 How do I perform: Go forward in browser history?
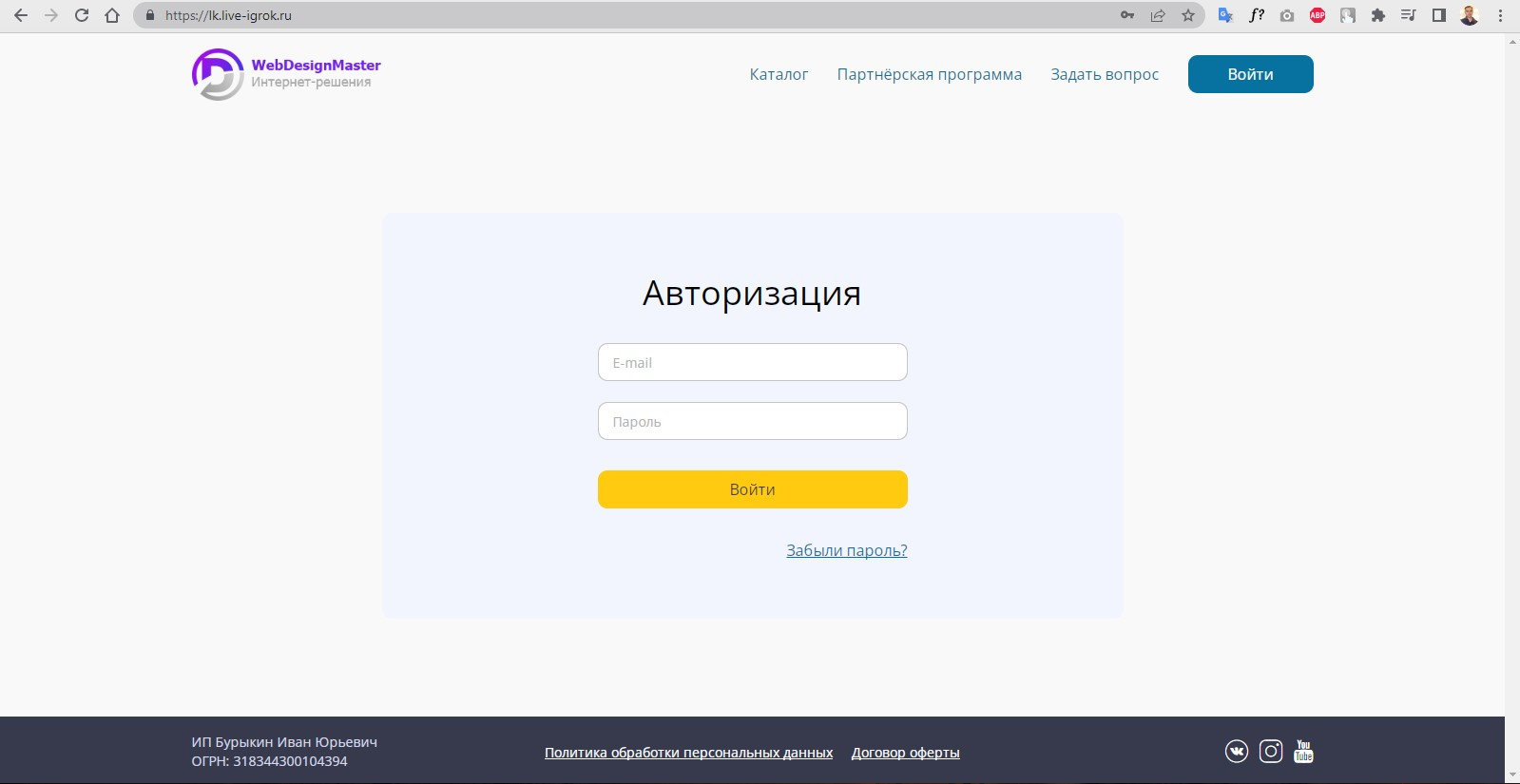pos(51,15)
